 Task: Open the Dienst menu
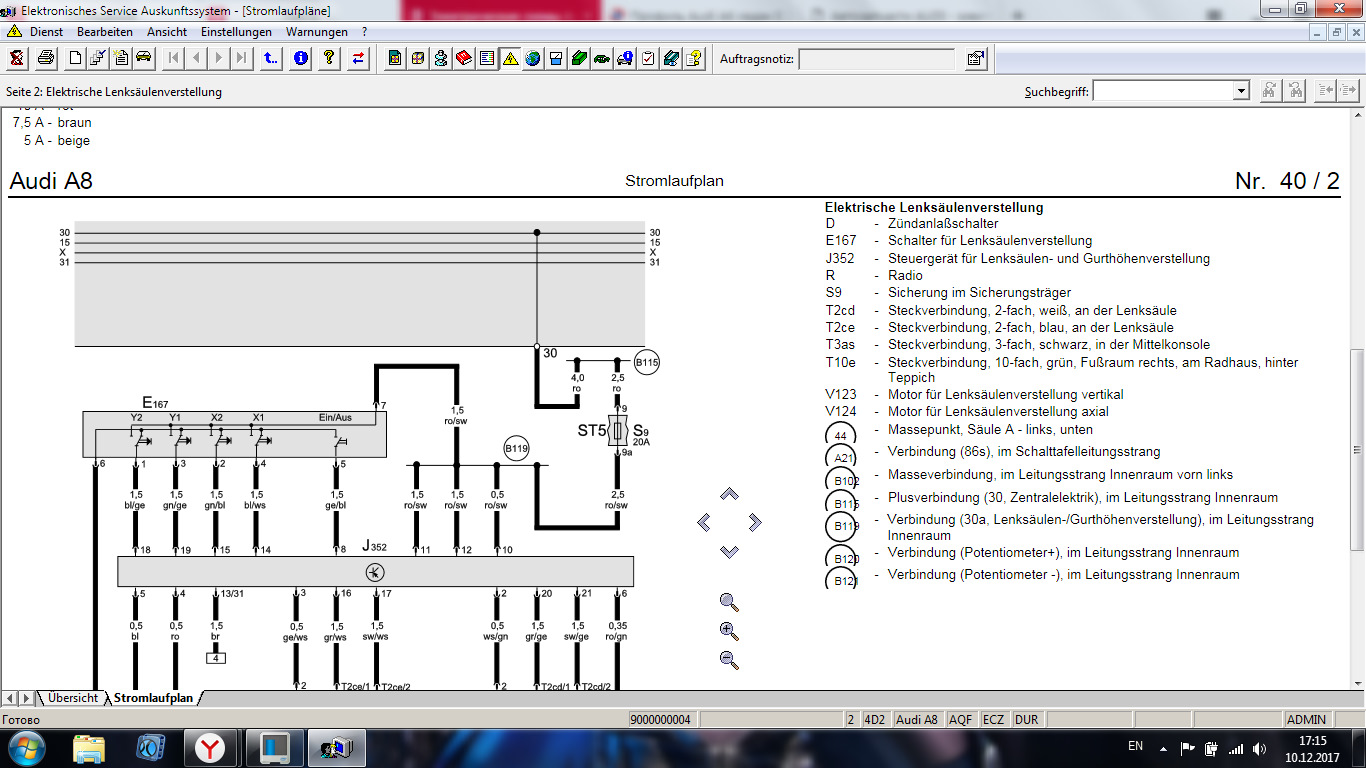click(x=46, y=32)
